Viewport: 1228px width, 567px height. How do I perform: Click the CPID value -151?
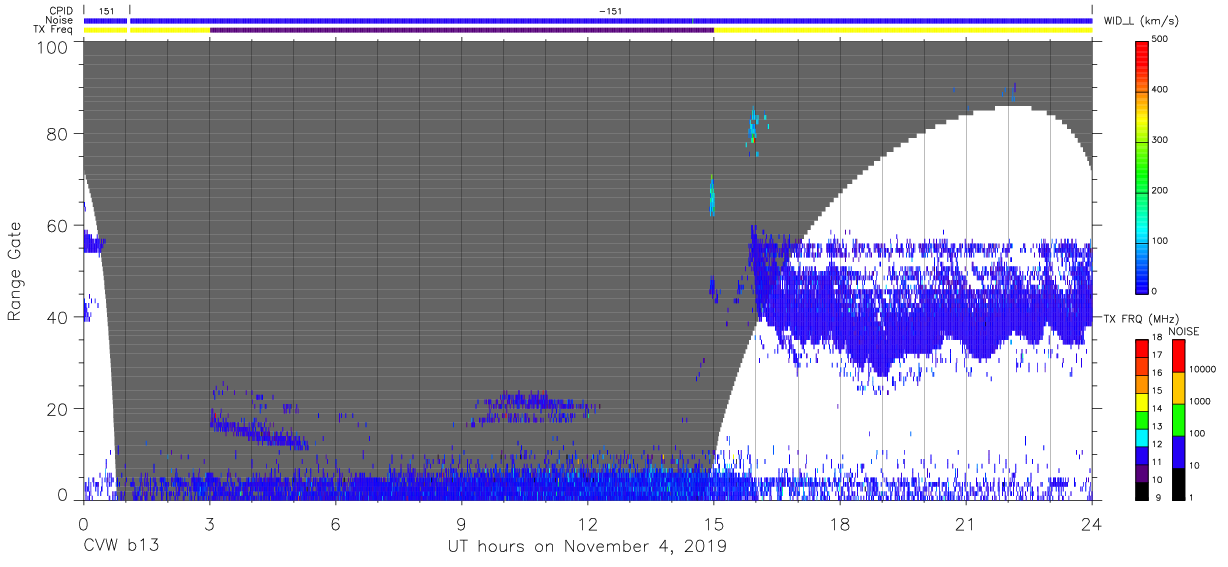(610, 11)
